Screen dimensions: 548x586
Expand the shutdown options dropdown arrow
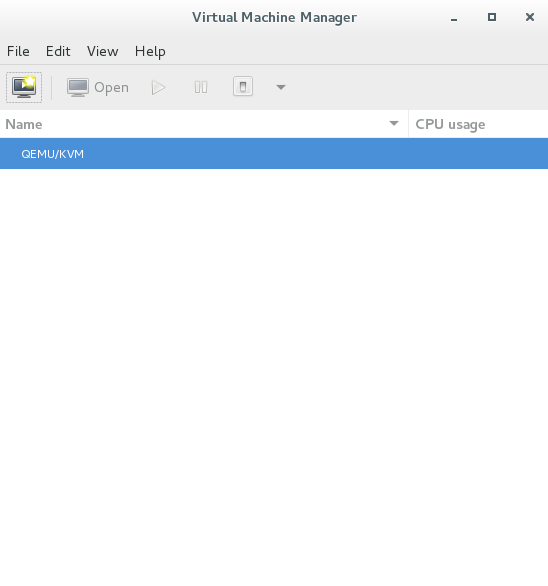[x=281, y=87]
